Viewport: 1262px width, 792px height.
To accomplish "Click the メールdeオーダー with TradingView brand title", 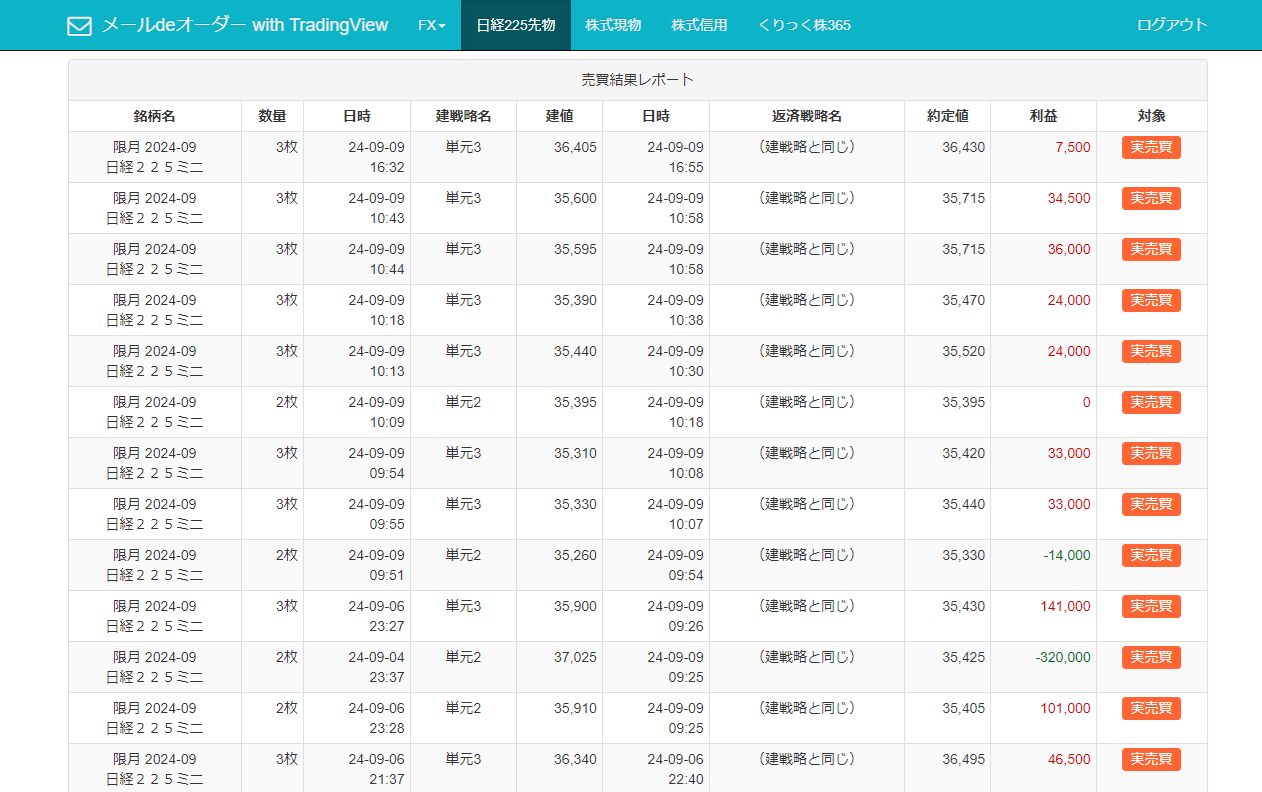I will tap(245, 25).
